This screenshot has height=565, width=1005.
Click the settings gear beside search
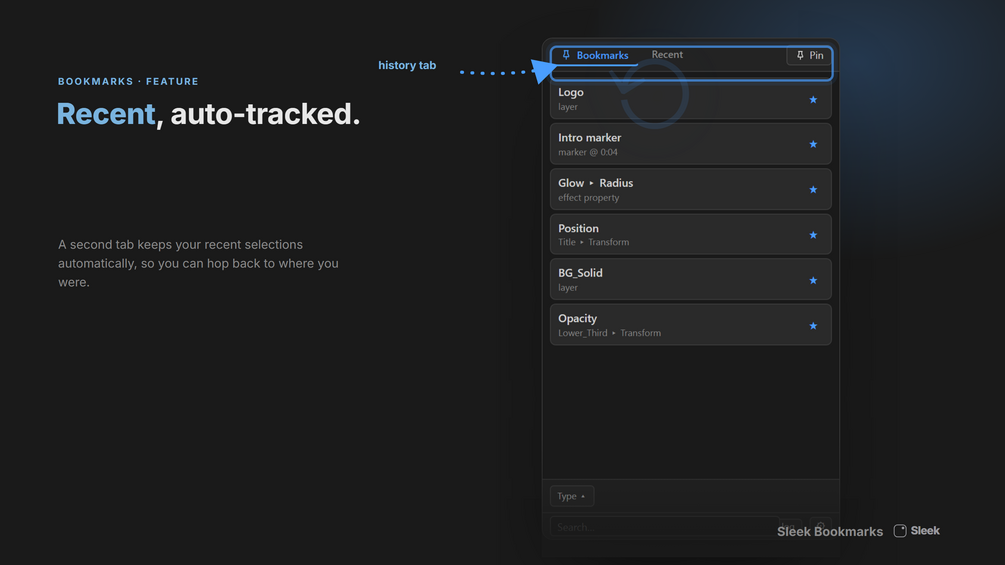(820, 527)
